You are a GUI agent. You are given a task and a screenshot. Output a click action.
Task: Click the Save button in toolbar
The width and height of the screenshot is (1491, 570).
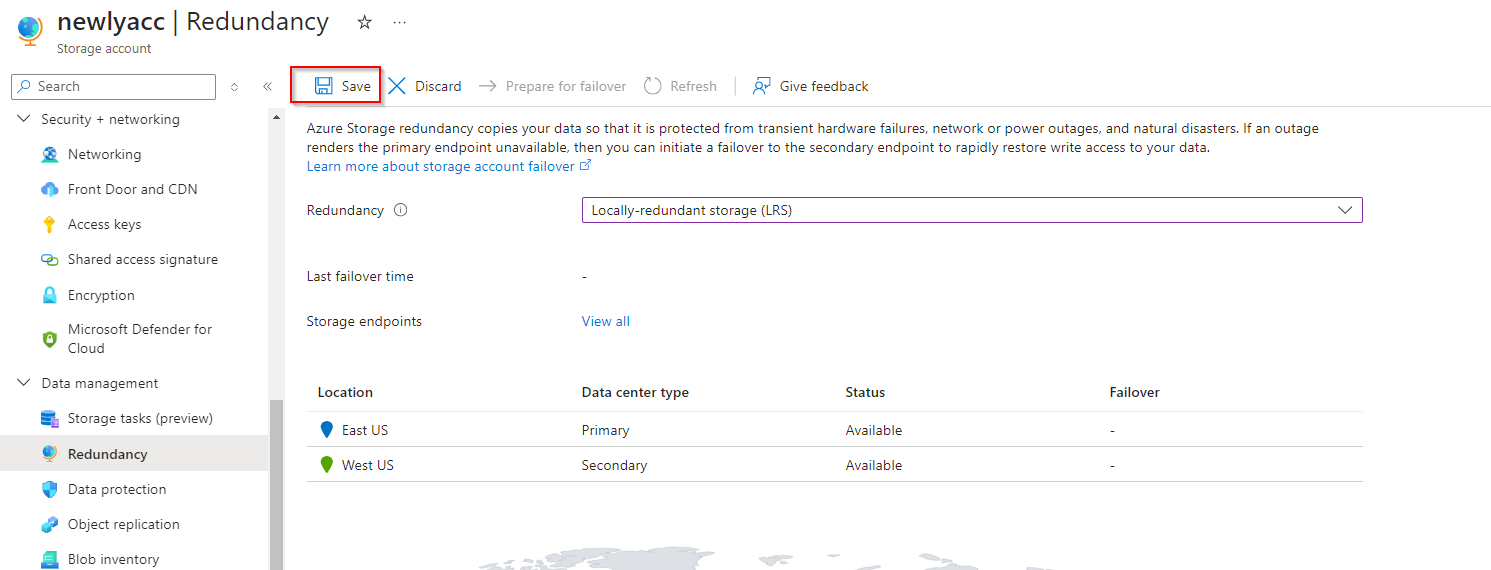342,86
